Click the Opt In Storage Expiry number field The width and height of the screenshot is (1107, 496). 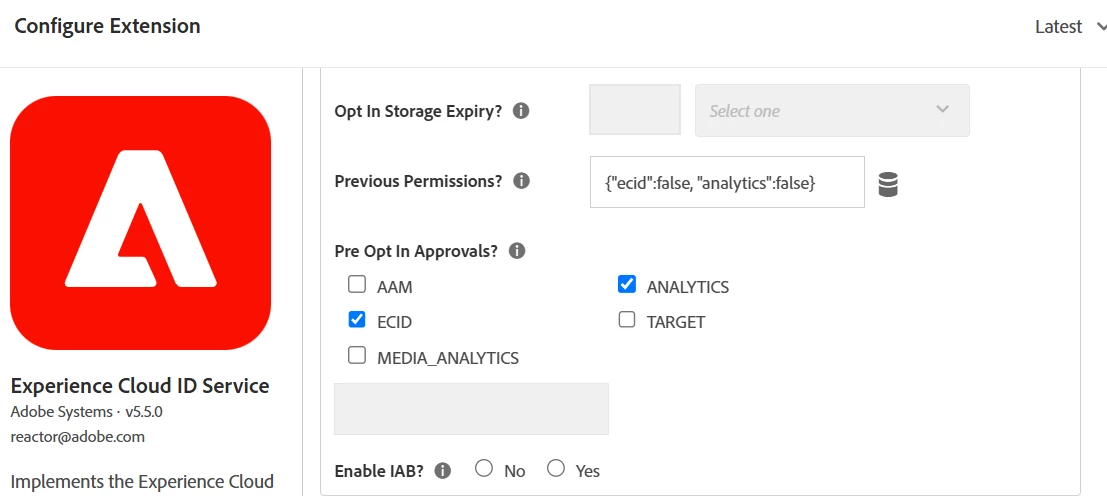tap(635, 110)
